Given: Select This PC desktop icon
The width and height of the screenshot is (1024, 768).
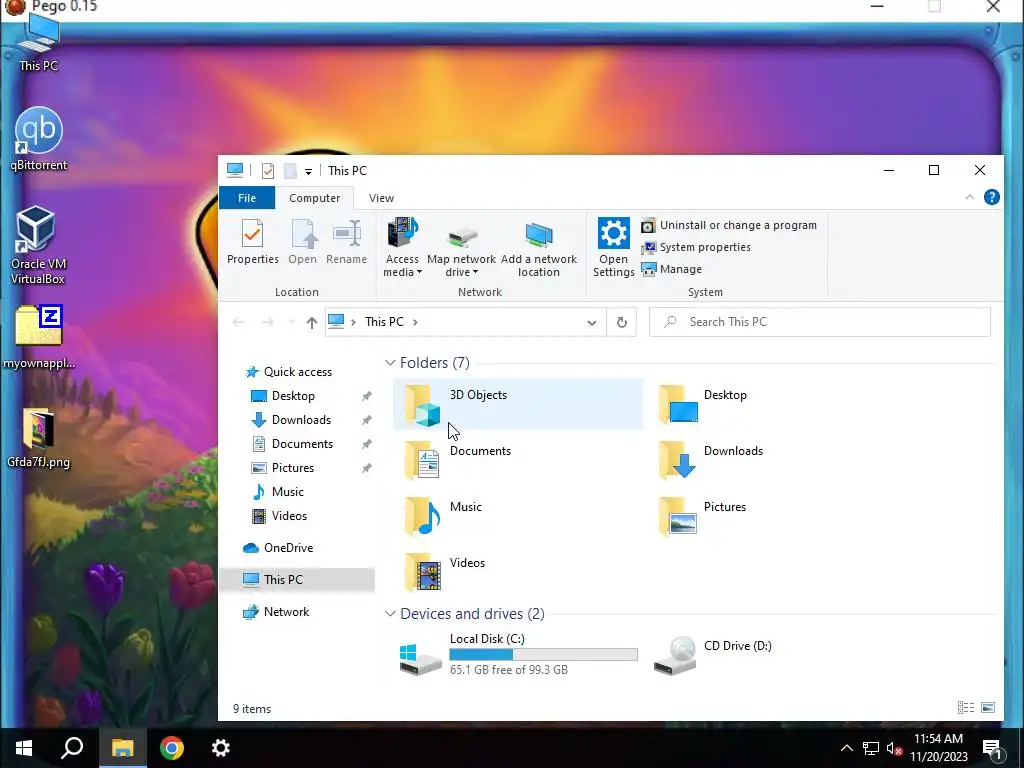Looking at the screenshot, I should click(x=39, y=44).
